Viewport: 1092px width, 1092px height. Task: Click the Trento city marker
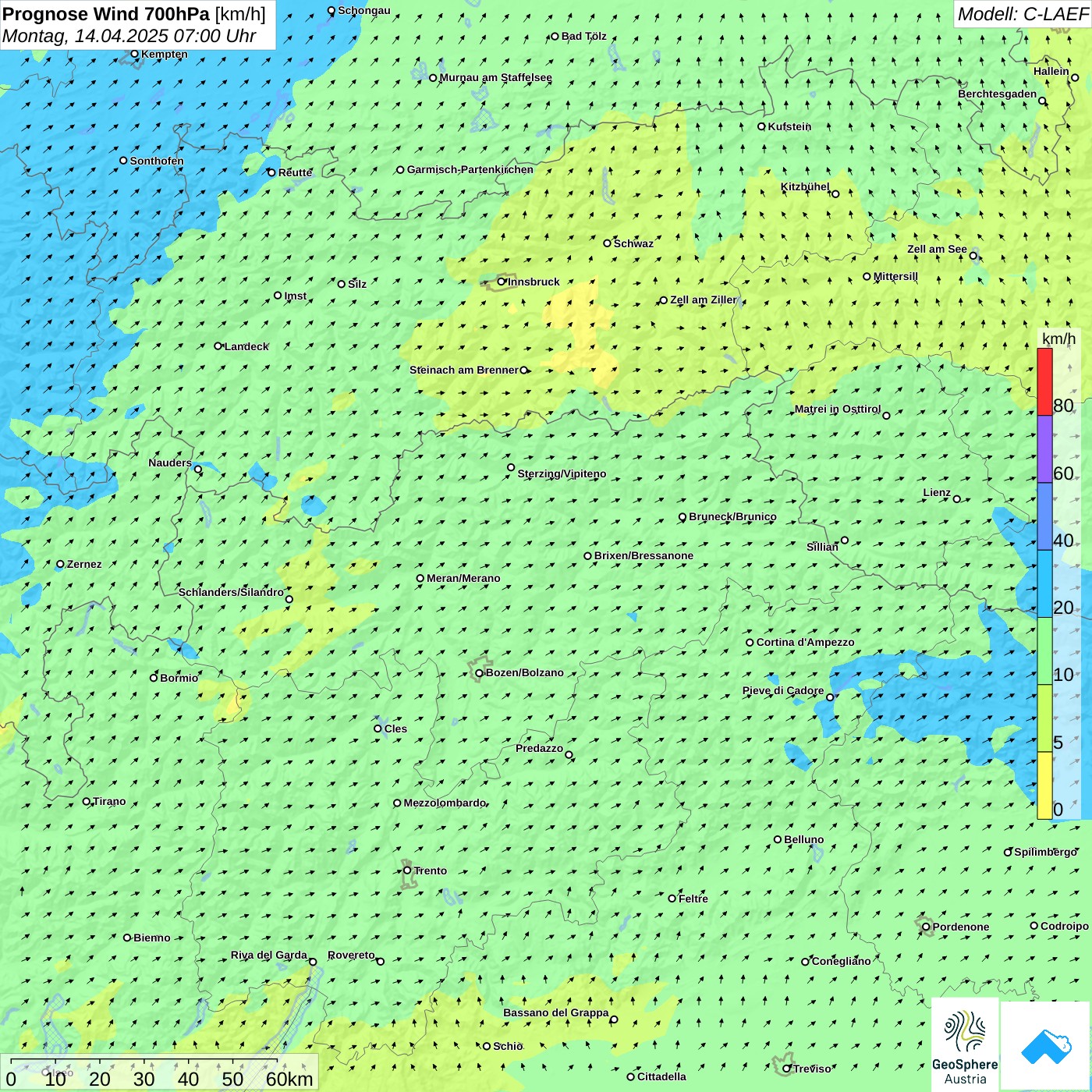click(x=407, y=870)
